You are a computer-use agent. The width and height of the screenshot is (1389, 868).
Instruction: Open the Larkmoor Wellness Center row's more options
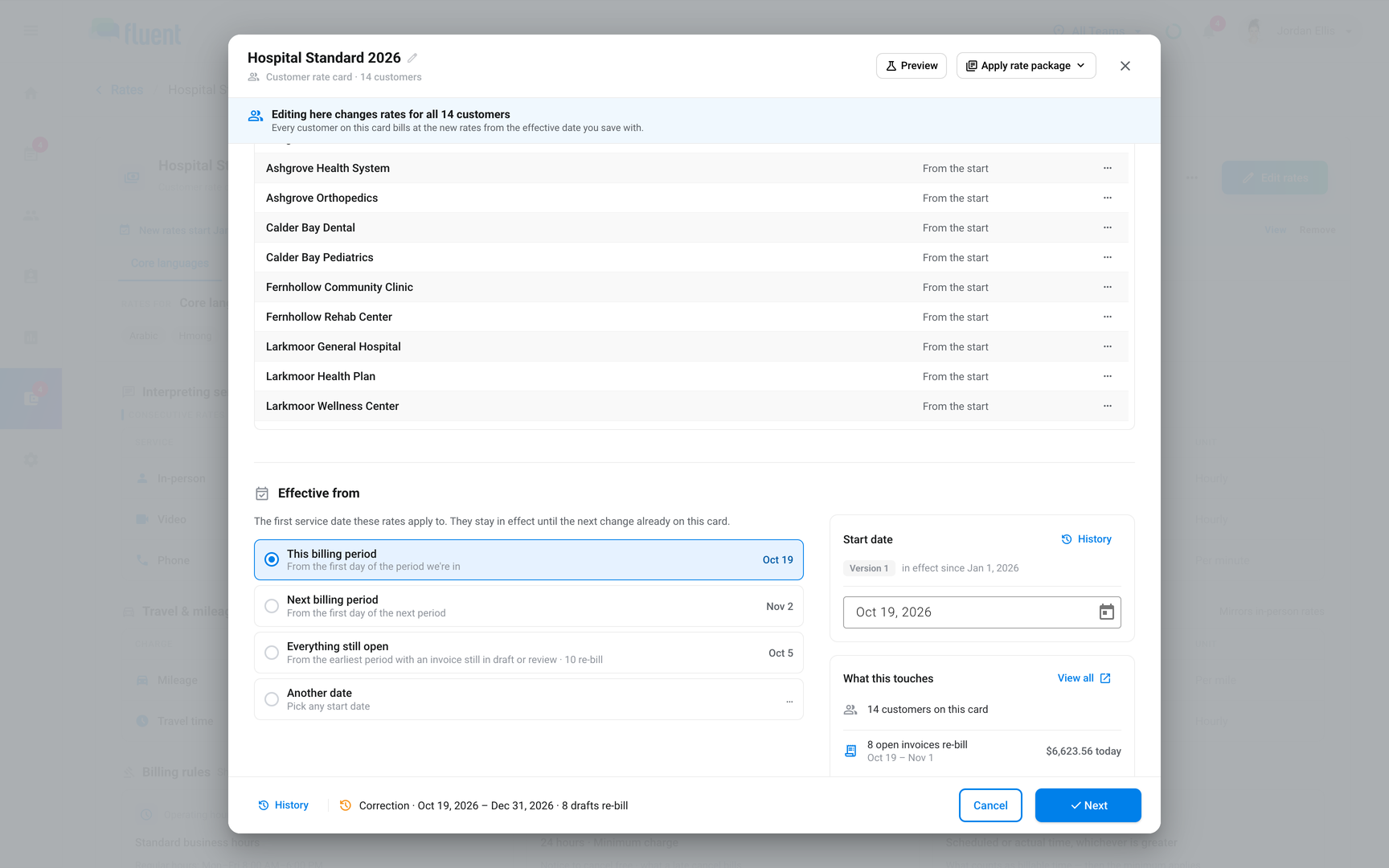1108,406
